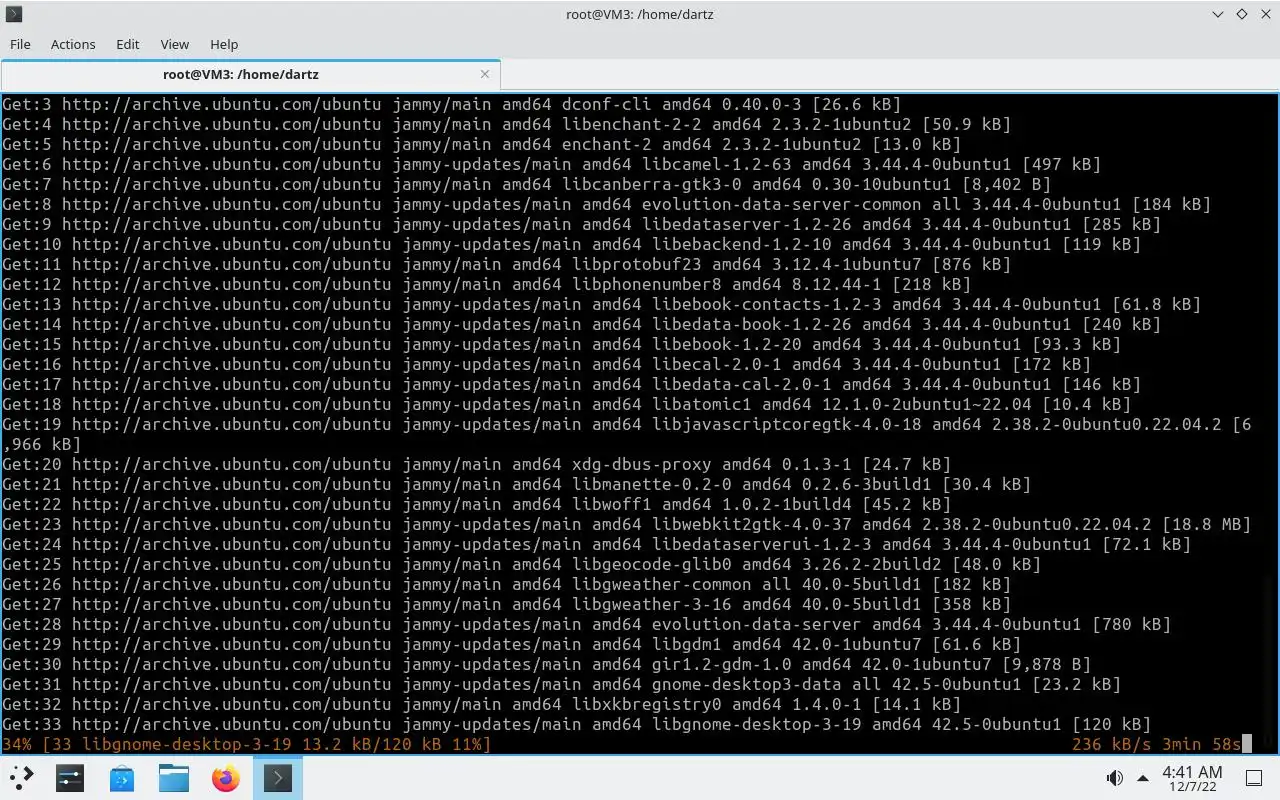1280x800 pixels.
Task: Click the 34% download progress line
Action: pos(246,744)
